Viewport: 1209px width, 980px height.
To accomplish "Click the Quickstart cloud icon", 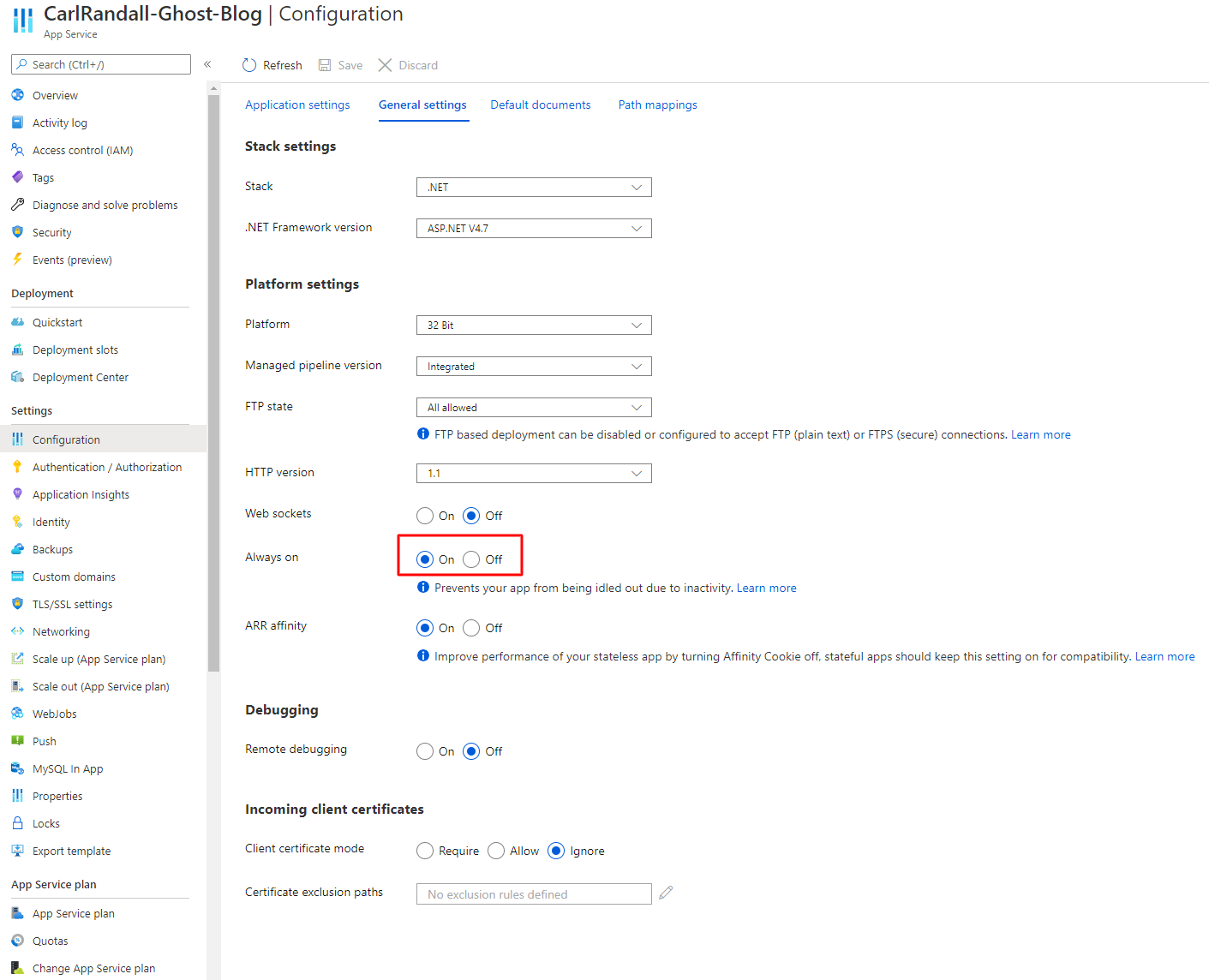I will (x=17, y=322).
